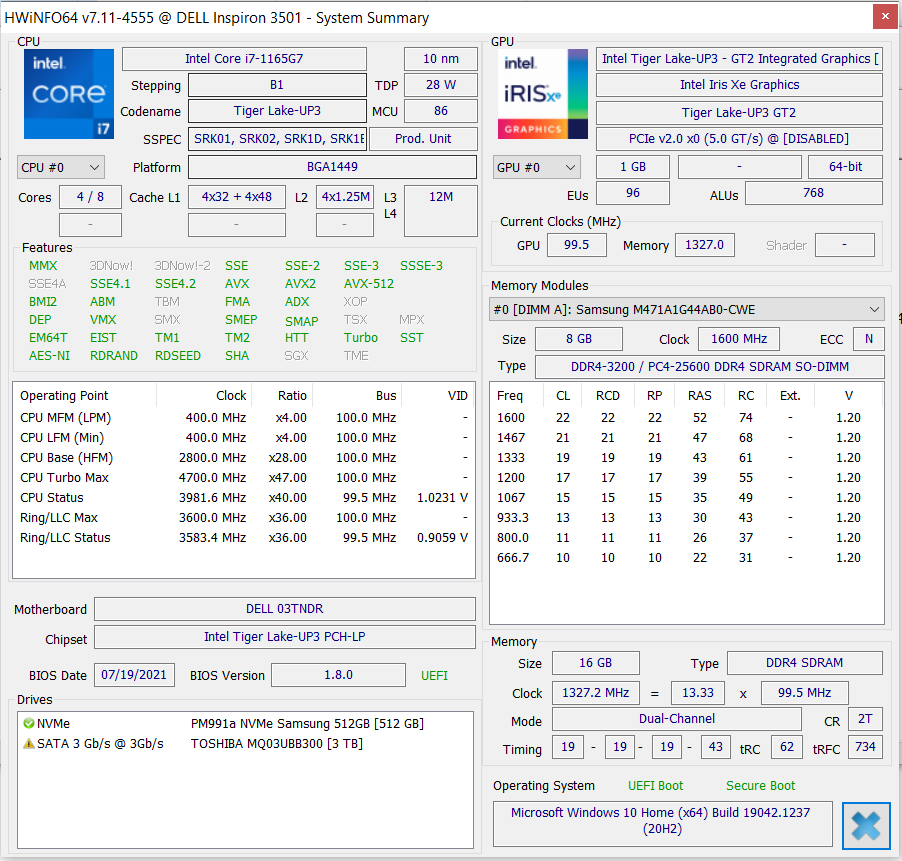
Task: Click the Intel Iris Xe Graphics logo
Action: [542, 94]
